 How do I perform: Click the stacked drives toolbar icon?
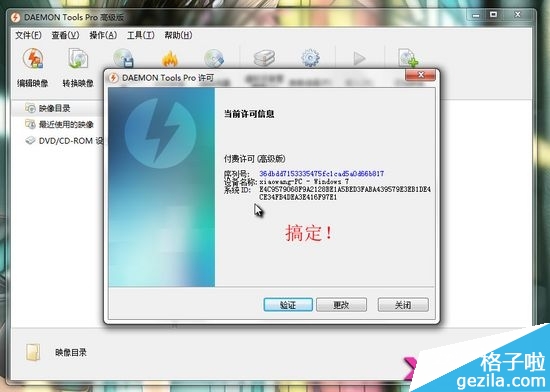click(264, 58)
